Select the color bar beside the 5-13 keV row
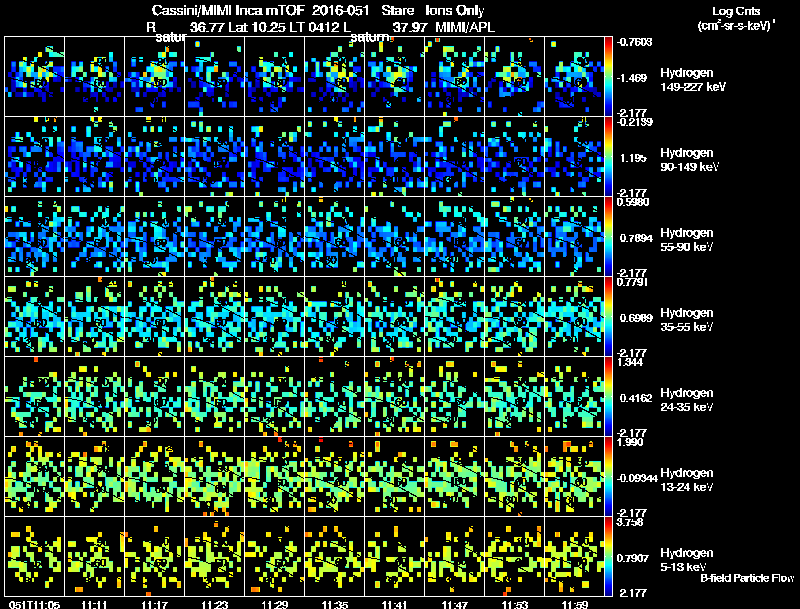Screen dimensions: 800x609 click(608, 557)
